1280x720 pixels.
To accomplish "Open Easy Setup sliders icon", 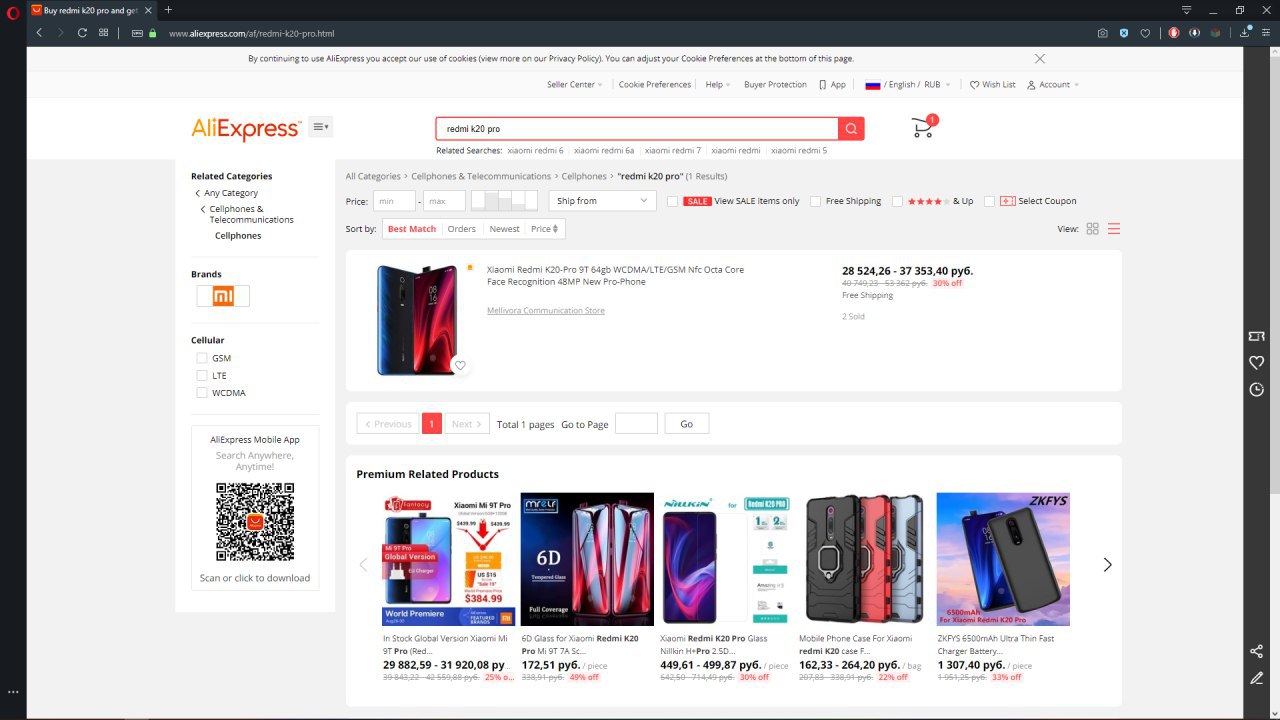I will 1265,33.
